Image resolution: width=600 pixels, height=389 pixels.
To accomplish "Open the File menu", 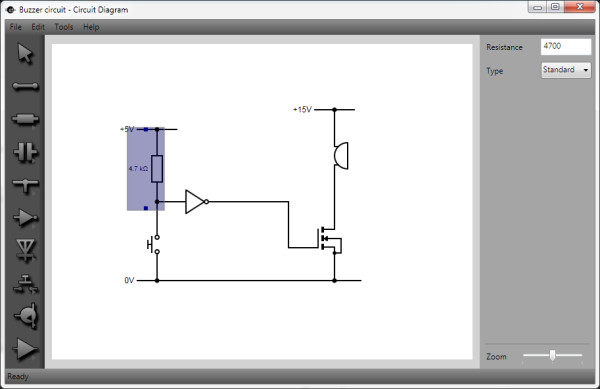I will 16,27.
